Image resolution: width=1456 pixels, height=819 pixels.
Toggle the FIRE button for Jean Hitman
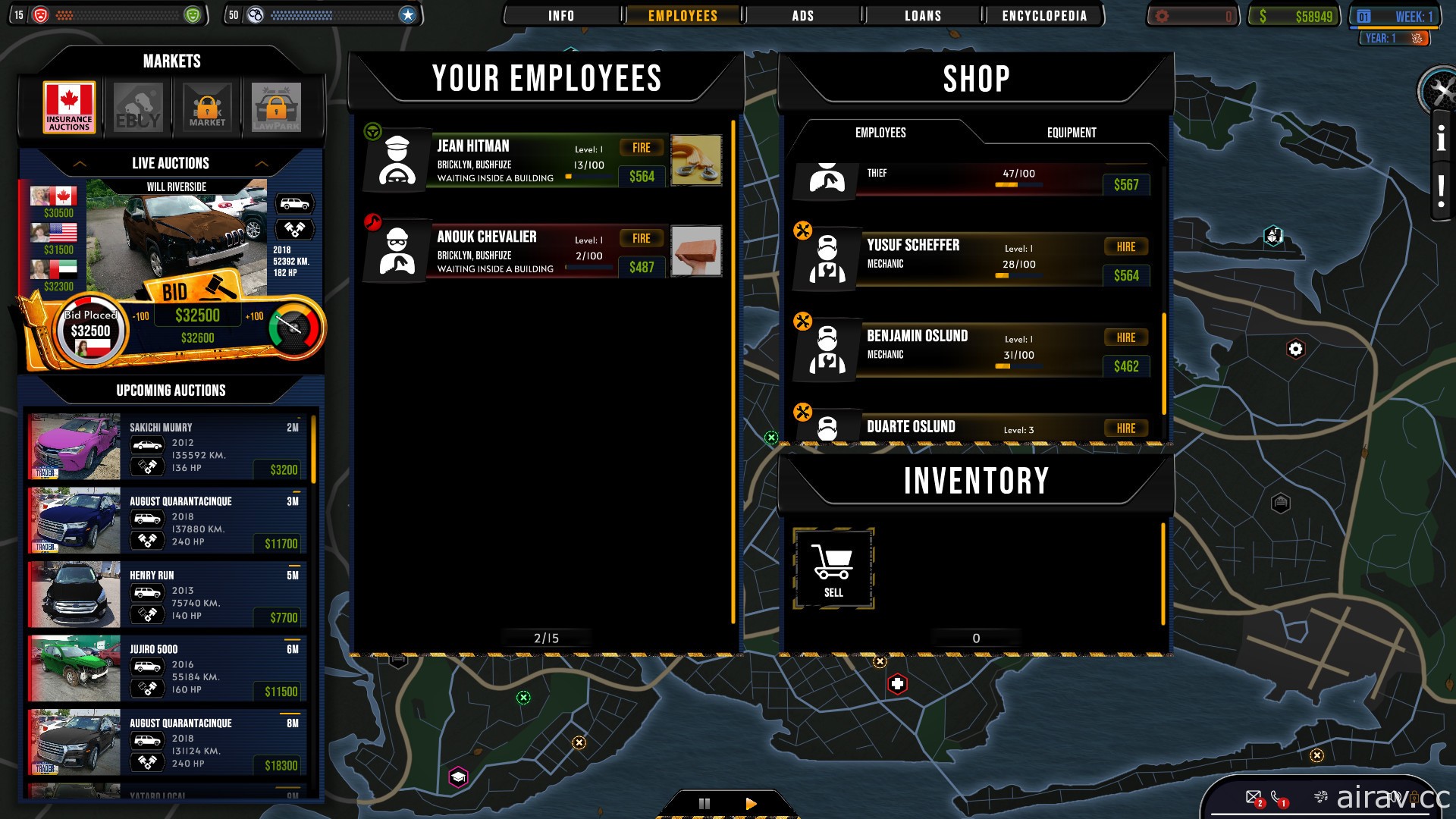(x=641, y=148)
